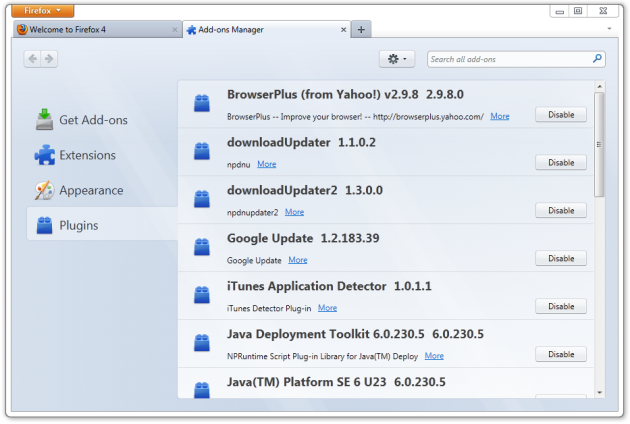Go forward with the right arrow button

click(x=49, y=59)
